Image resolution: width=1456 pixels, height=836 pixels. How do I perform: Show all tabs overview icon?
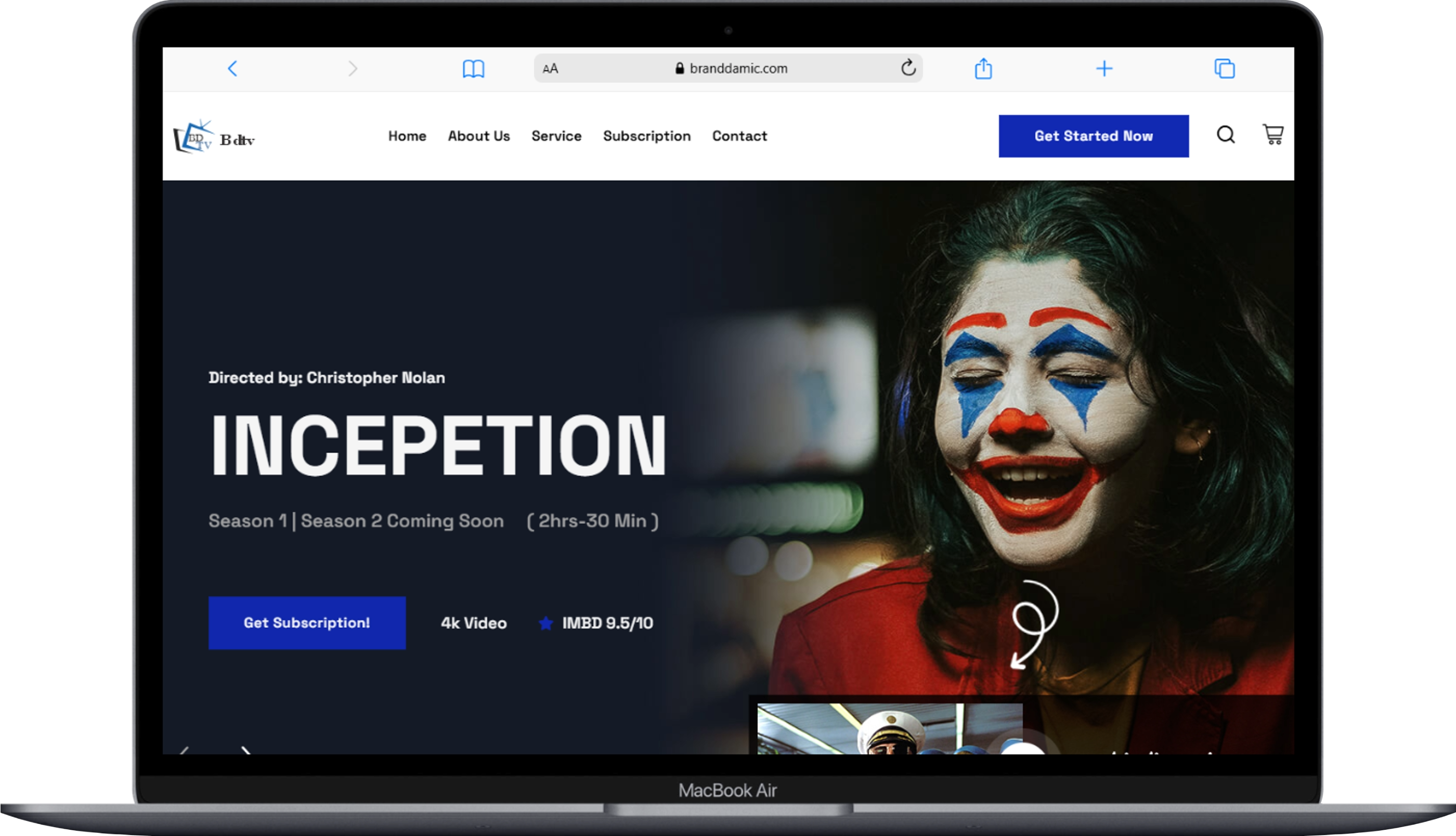(x=1224, y=68)
